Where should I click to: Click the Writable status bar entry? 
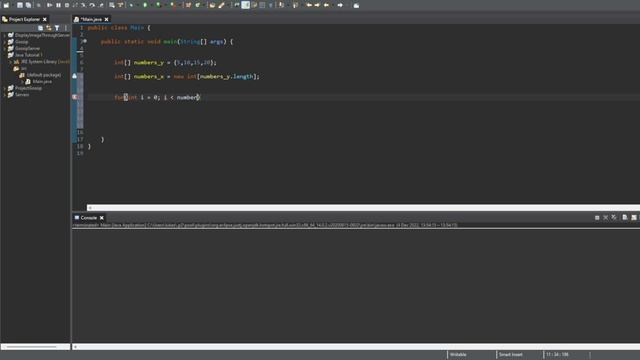point(458,355)
